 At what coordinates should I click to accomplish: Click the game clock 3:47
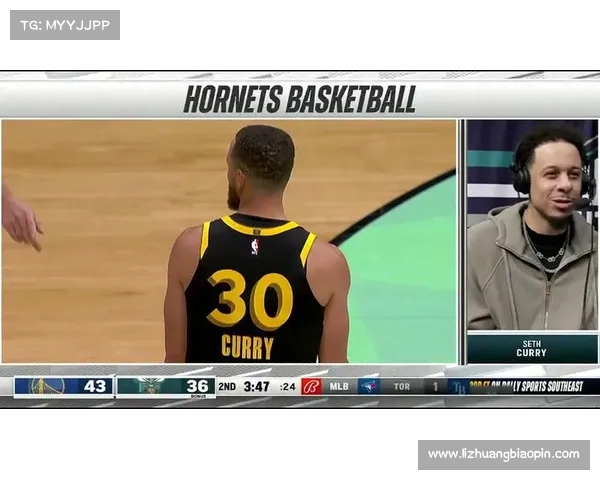pos(256,387)
